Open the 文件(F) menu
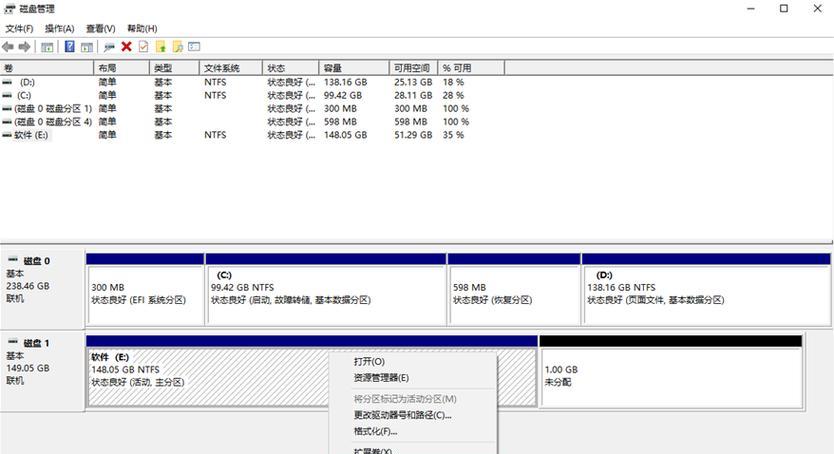Screen dimensions: 834x454 coord(19,29)
